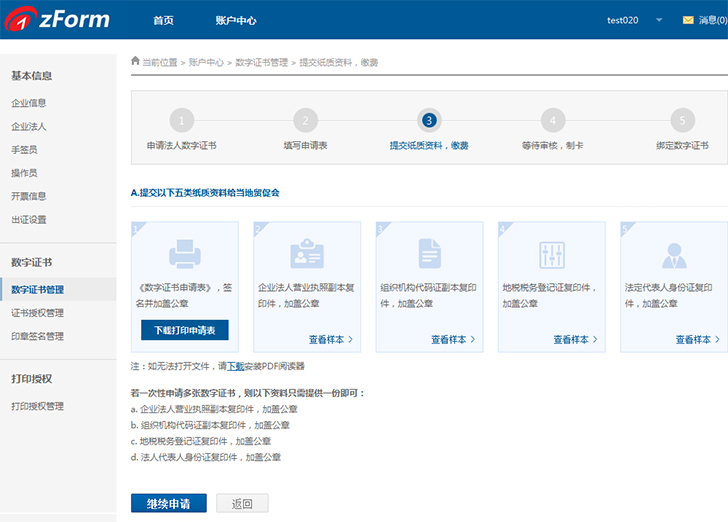Click the 返回 button

(242, 503)
